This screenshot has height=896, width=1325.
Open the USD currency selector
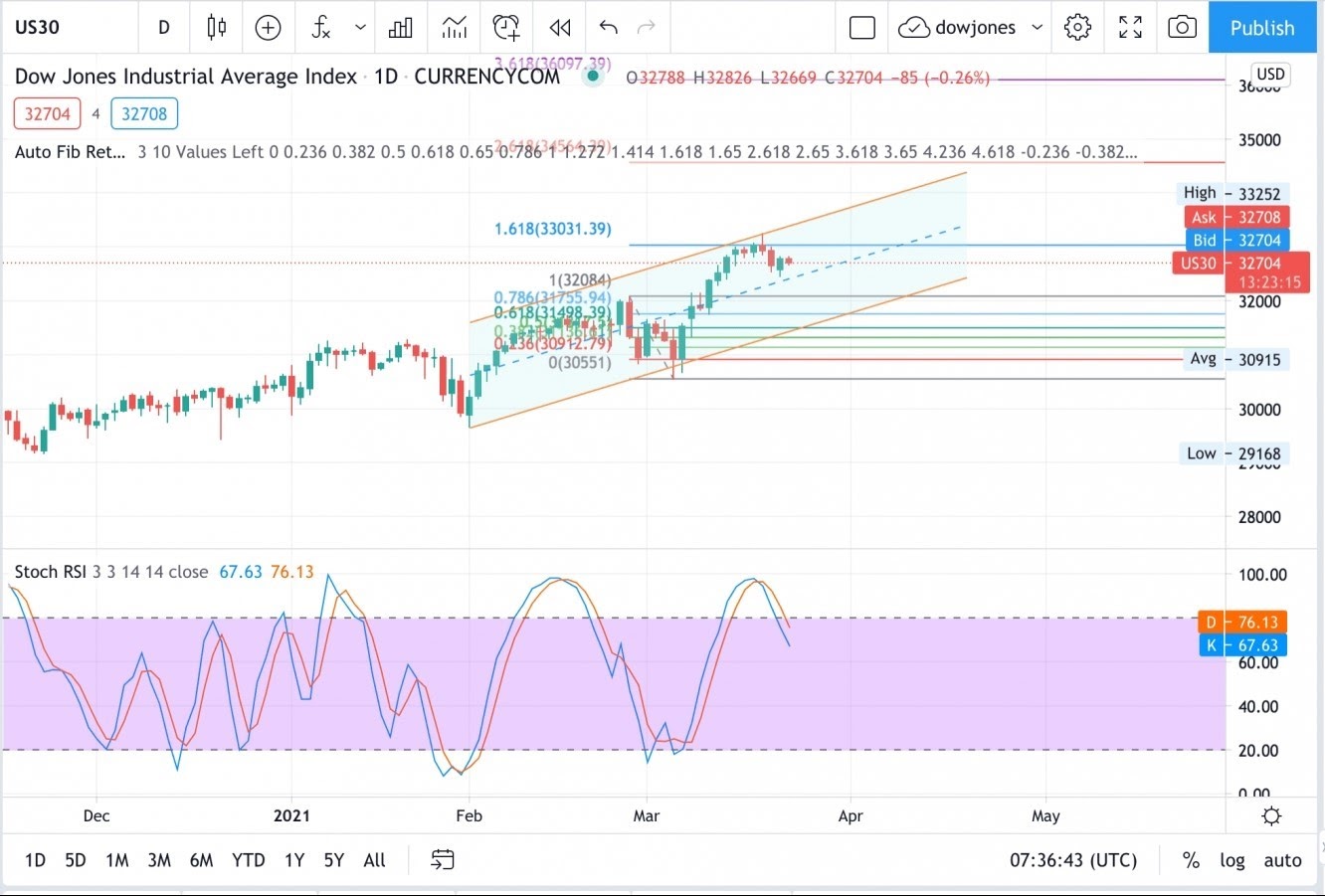(1270, 75)
